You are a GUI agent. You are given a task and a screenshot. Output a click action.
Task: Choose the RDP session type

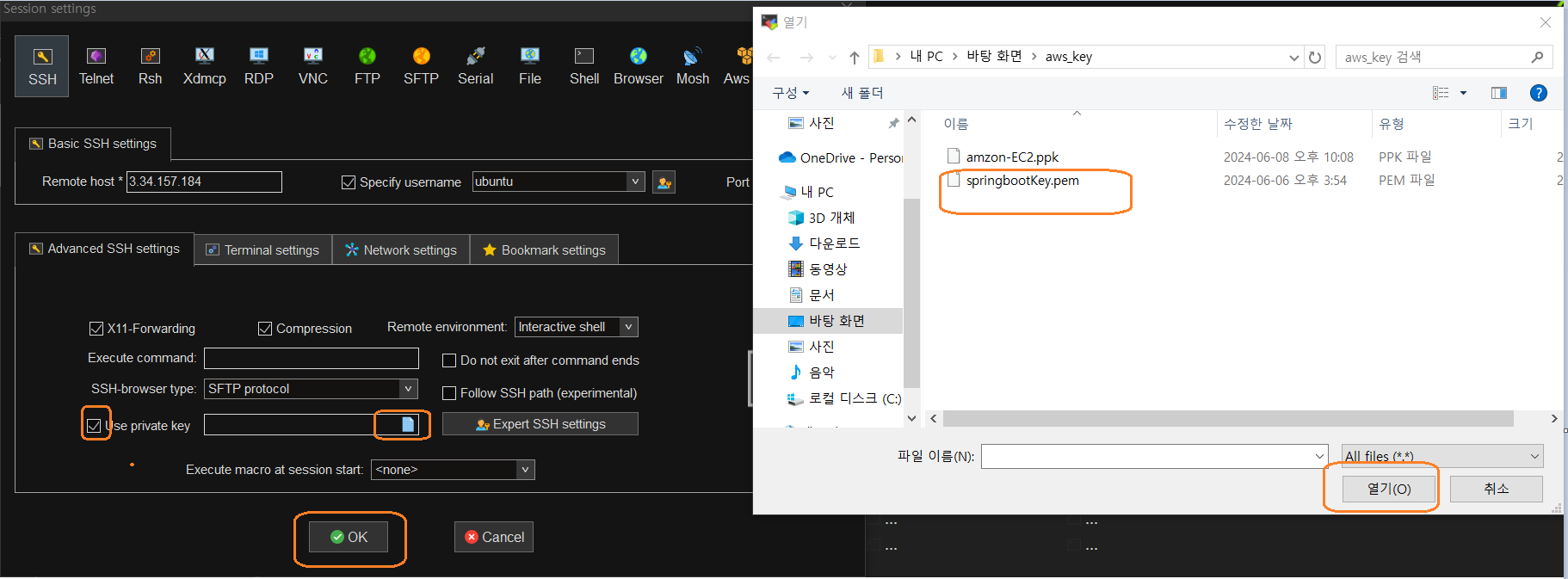[259, 66]
